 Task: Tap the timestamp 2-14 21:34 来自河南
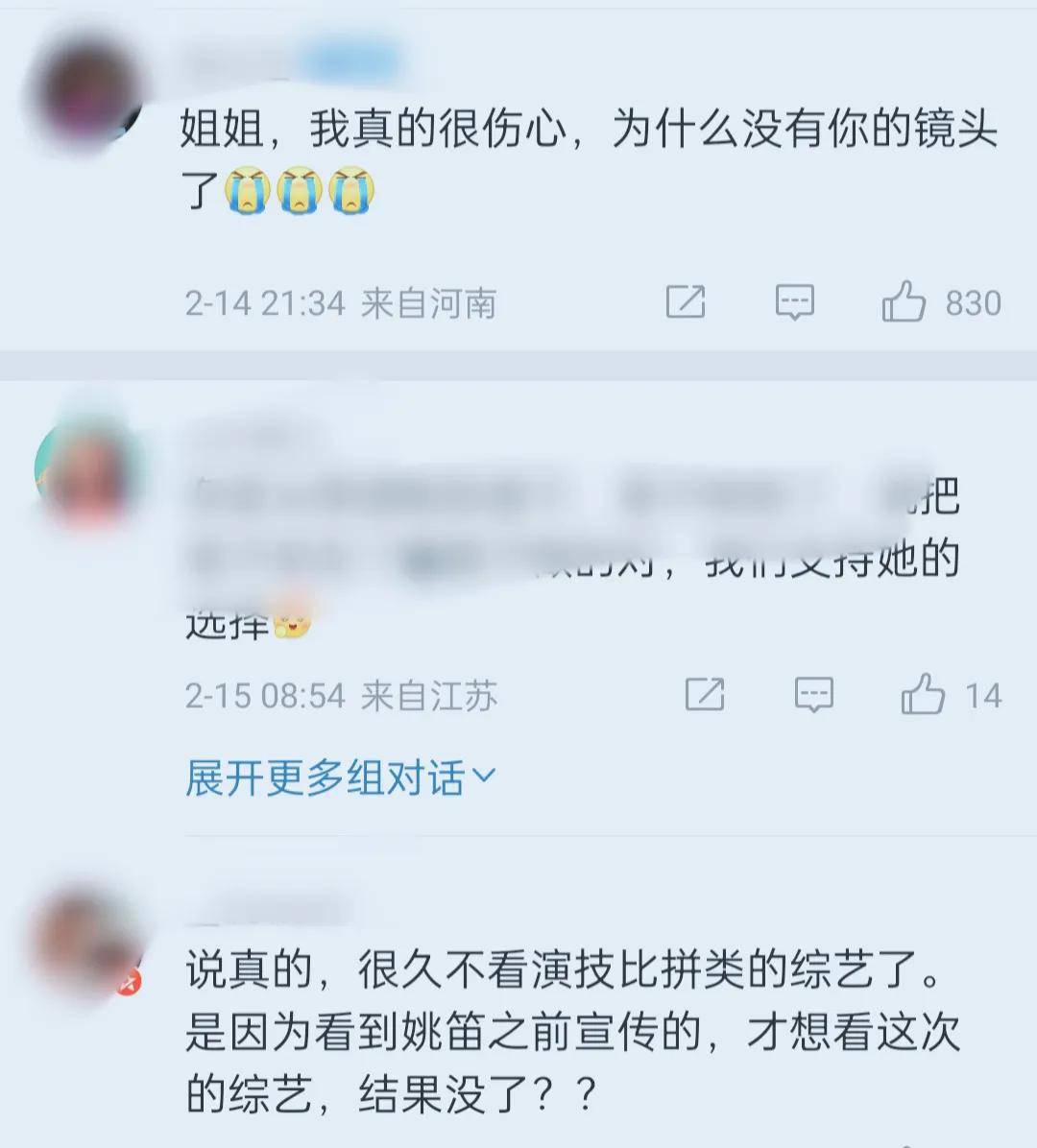point(341,303)
